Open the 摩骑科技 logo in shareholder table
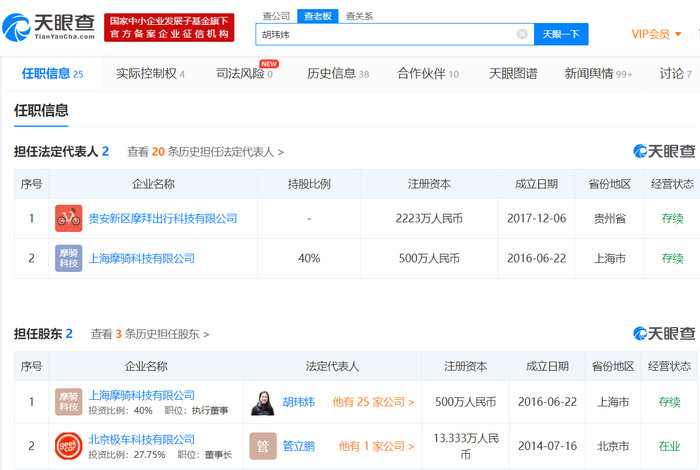Image resolution: width=700 pixels, height=470 pixels. [68, 402]
